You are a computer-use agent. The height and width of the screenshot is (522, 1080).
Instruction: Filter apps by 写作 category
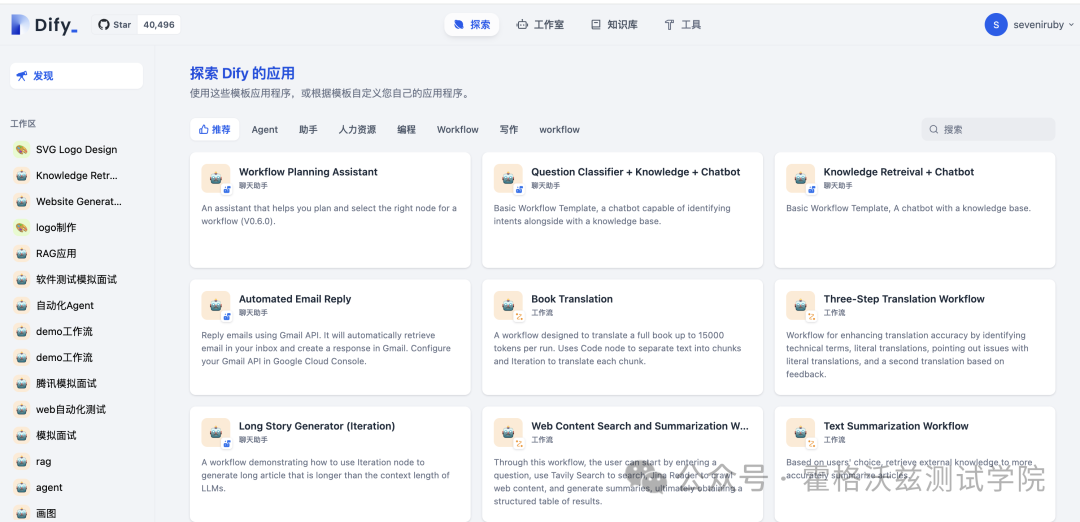coord(509,129)
